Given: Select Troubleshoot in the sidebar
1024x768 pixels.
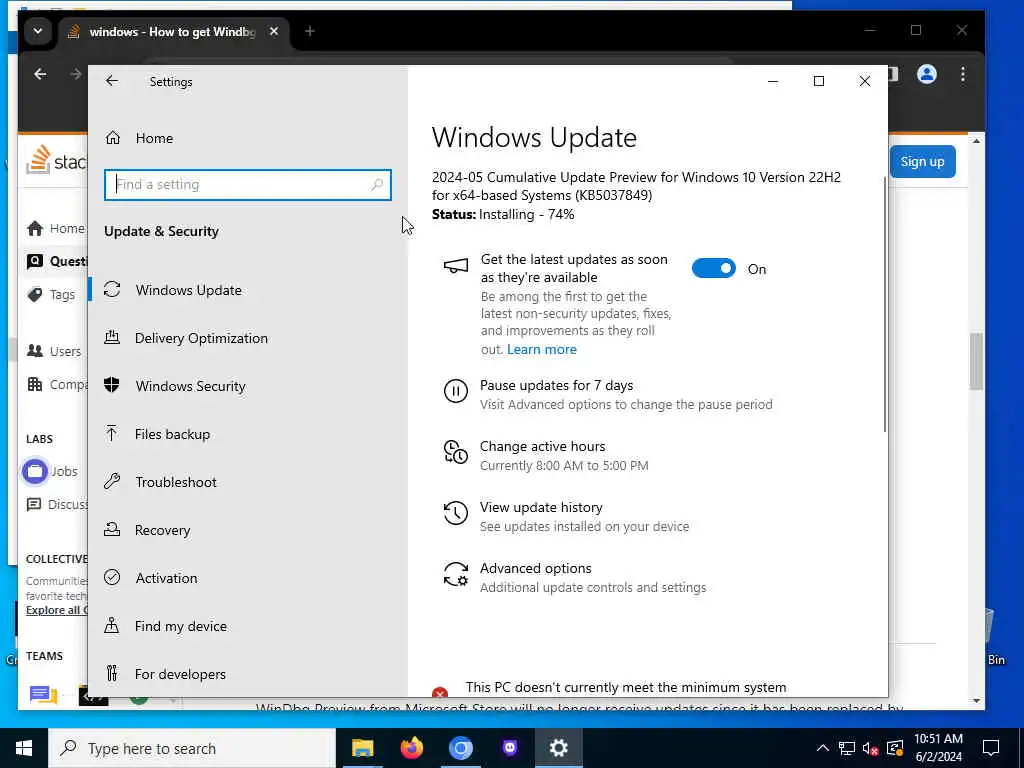Looking at the screenshot, I should (176, 482).
